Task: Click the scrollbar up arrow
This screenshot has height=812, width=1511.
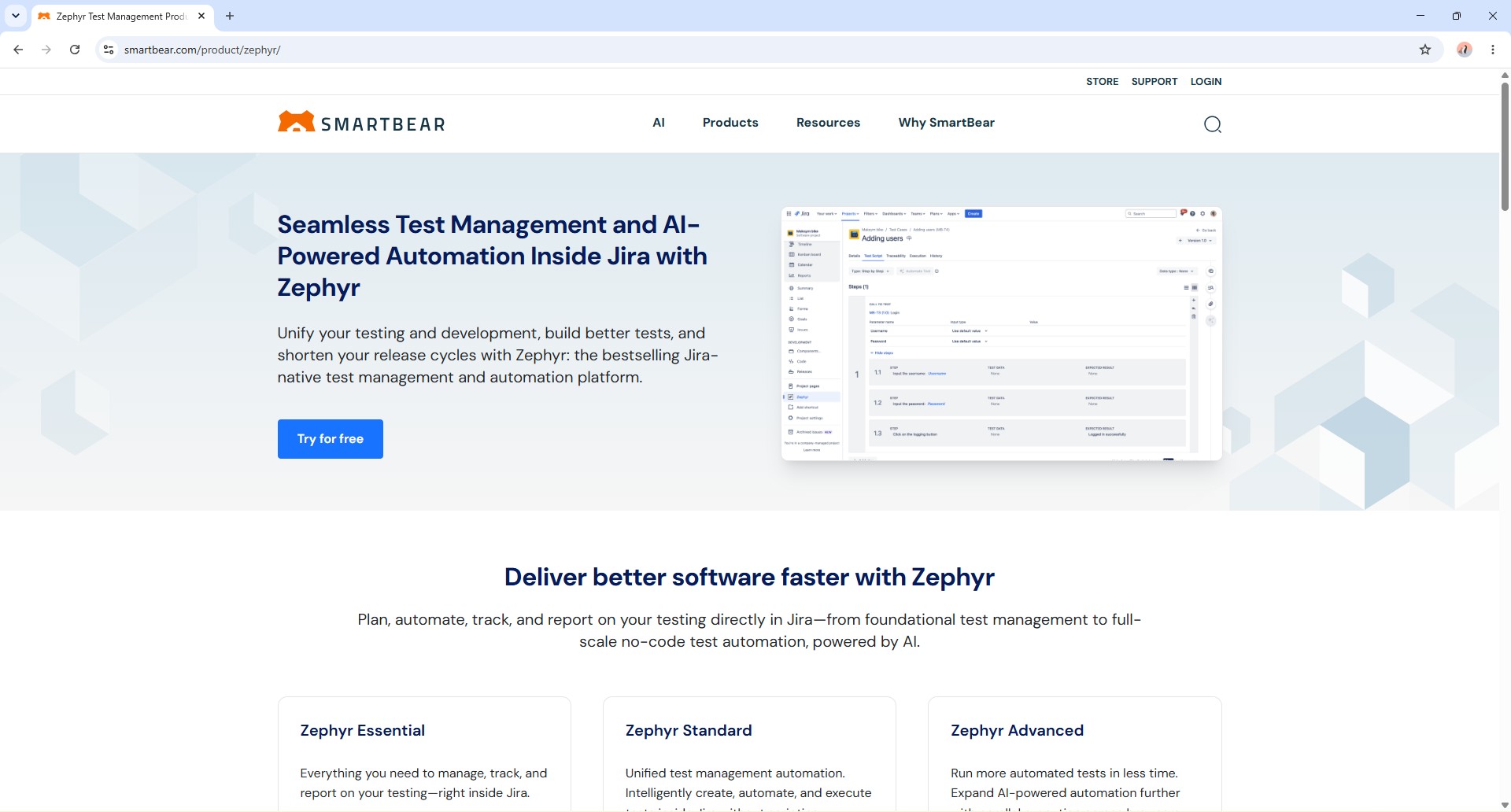Action: pos(1505,76)
